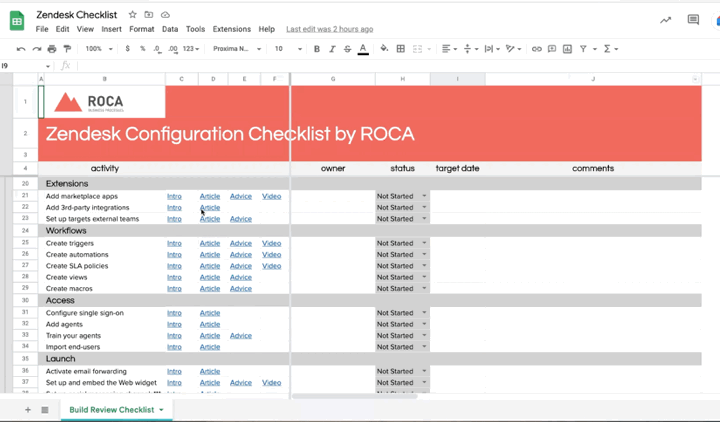Open the Insert menu

click(112, 29)
